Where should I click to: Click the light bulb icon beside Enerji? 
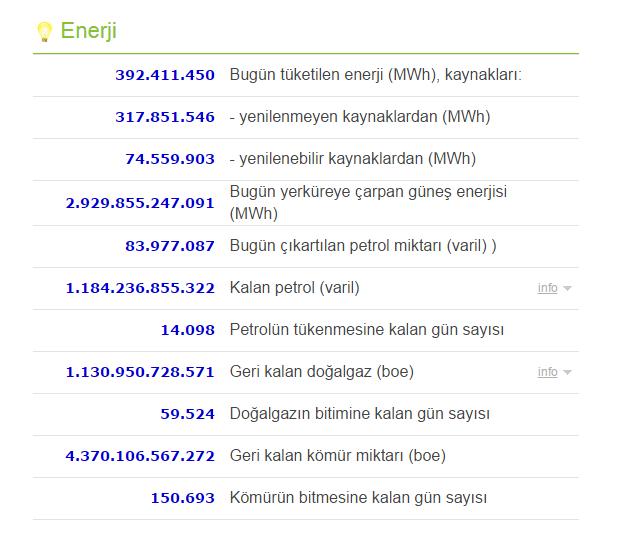(44, 32)
